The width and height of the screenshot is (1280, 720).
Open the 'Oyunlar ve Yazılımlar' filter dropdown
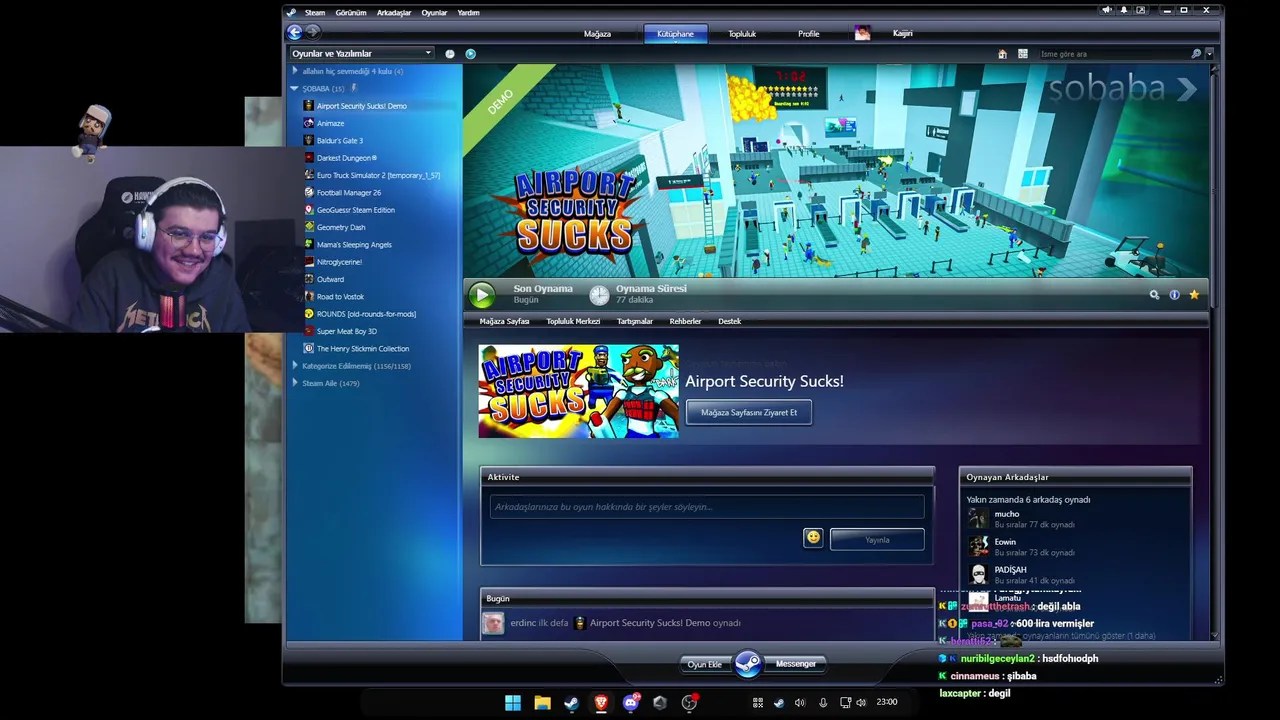[362, 53]
